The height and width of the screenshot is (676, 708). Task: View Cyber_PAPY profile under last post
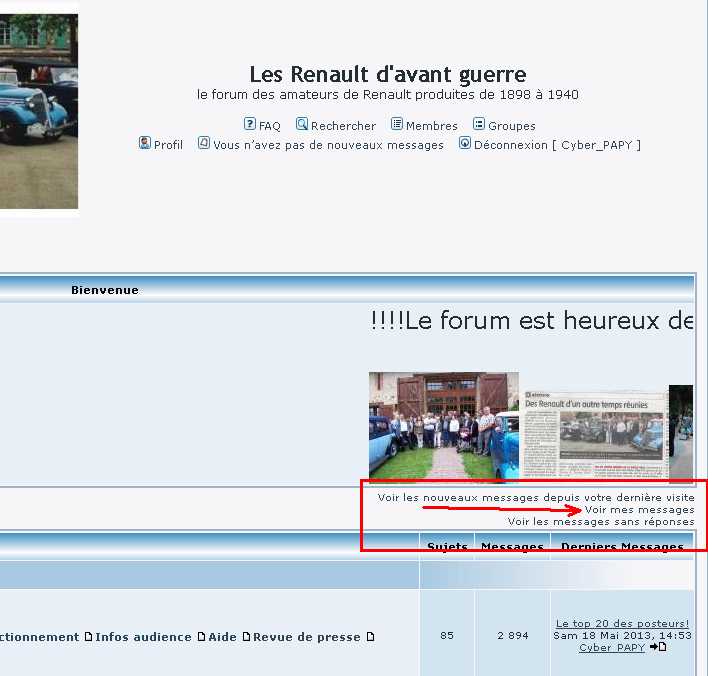pyautogui.click(x=612, y=648)
